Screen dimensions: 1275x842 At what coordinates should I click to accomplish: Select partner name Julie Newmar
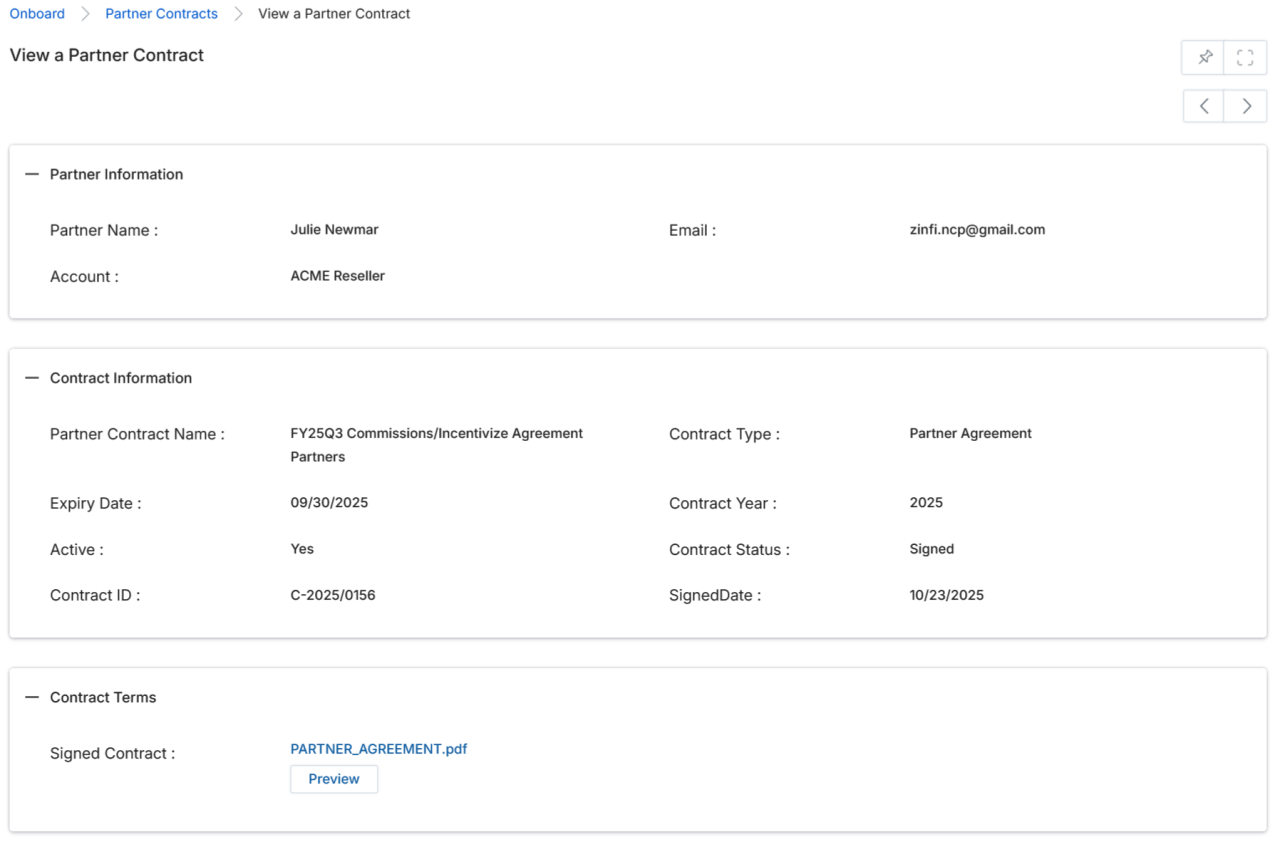[x=334, y=229]
